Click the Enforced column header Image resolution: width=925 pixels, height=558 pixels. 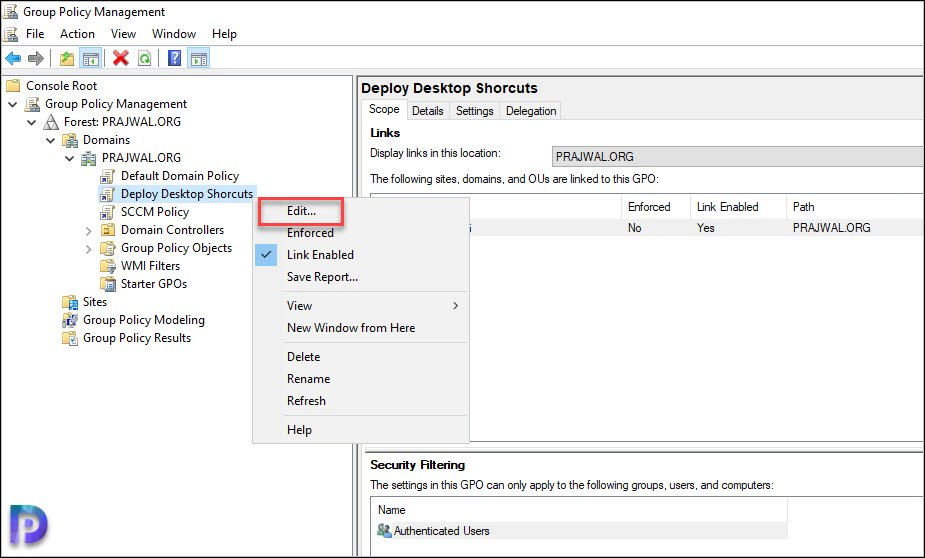655,207
